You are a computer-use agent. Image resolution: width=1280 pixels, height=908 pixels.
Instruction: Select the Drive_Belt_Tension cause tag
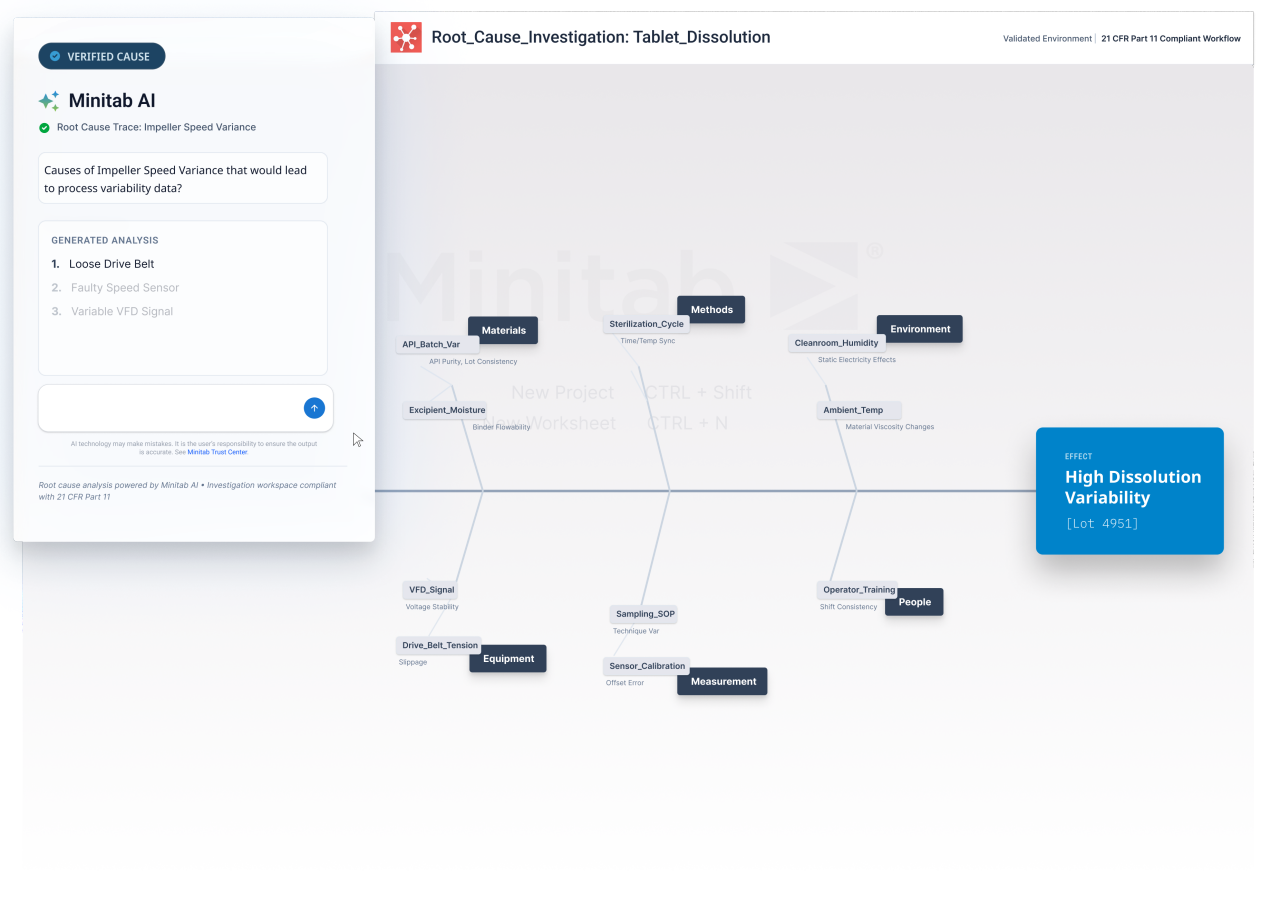point(439,645)
